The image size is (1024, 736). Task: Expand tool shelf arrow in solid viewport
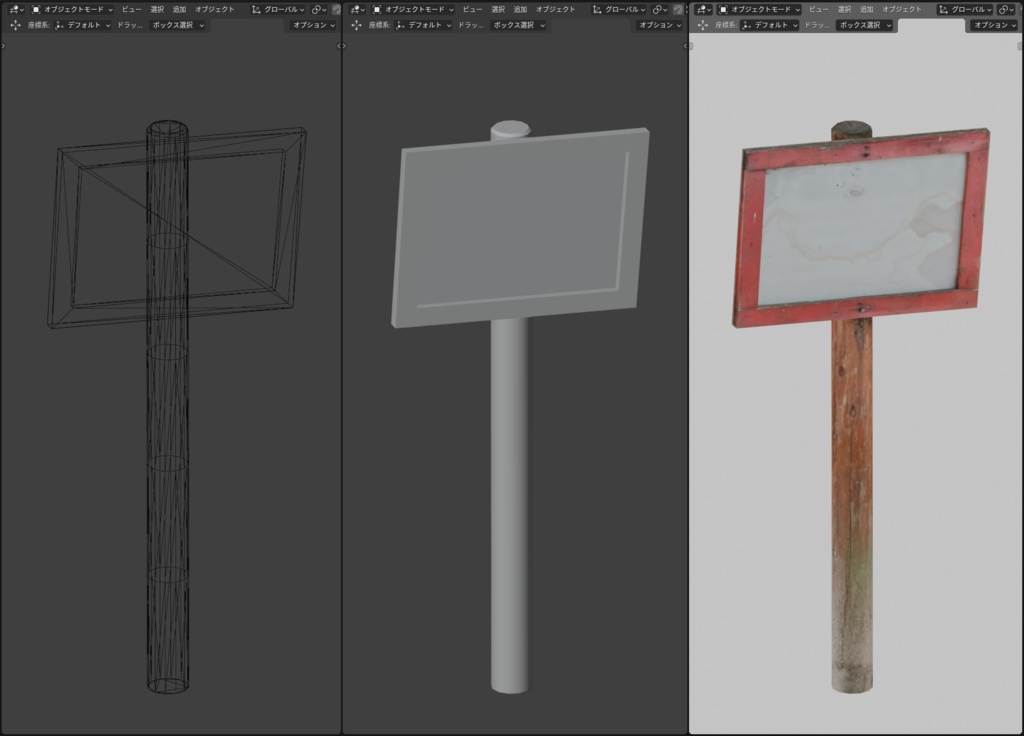[x=344, y=46]
